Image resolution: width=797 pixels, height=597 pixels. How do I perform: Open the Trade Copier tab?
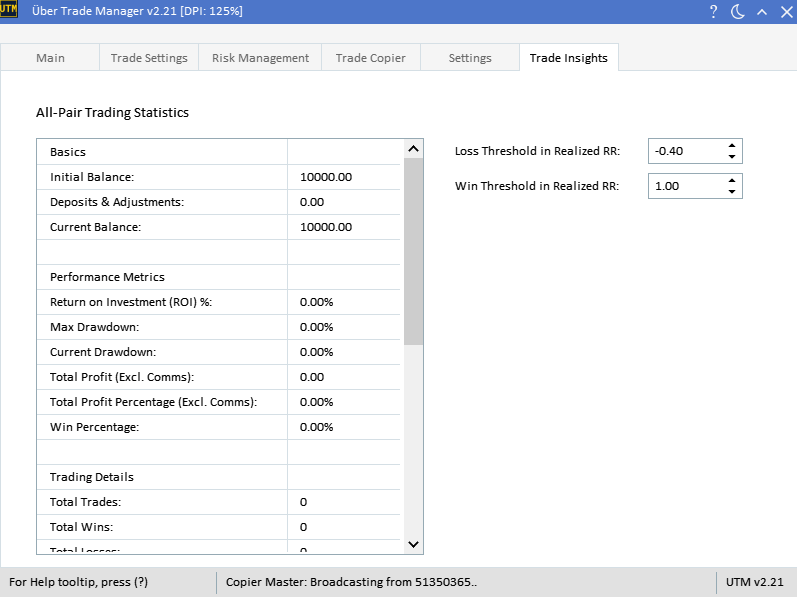[370, 58]
